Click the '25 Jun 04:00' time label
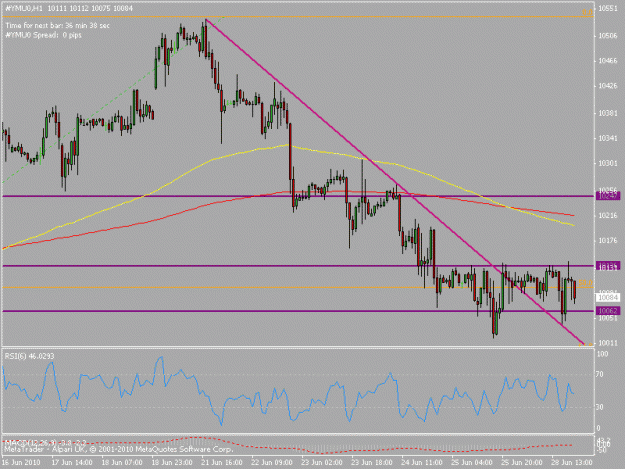 pos(472,462)
